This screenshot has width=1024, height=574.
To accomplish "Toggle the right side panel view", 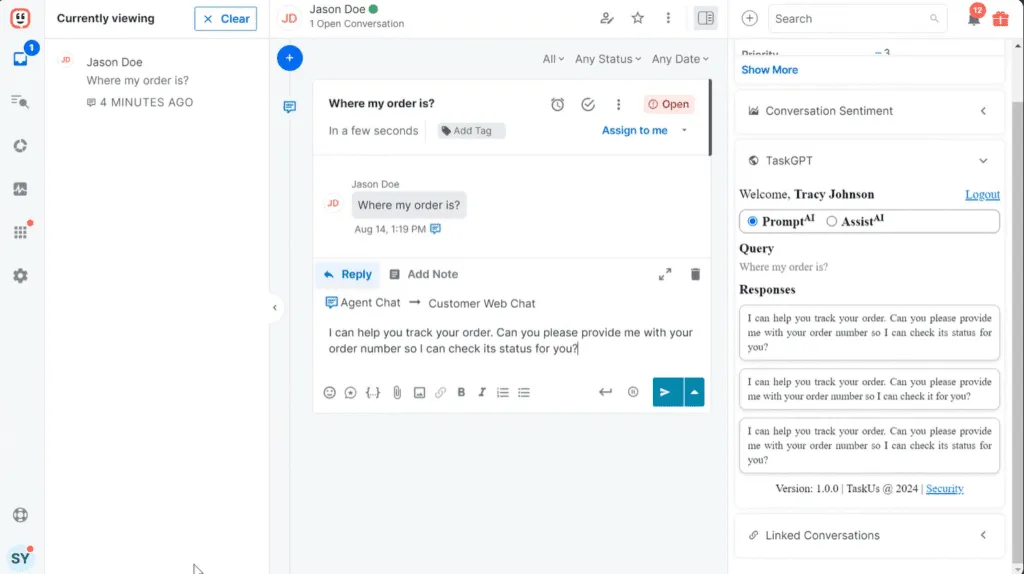I will (x=705, y=18).
